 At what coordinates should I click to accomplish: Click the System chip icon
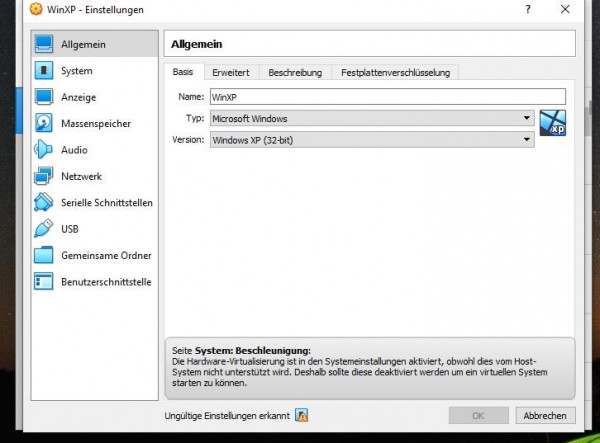click(44, 70)
